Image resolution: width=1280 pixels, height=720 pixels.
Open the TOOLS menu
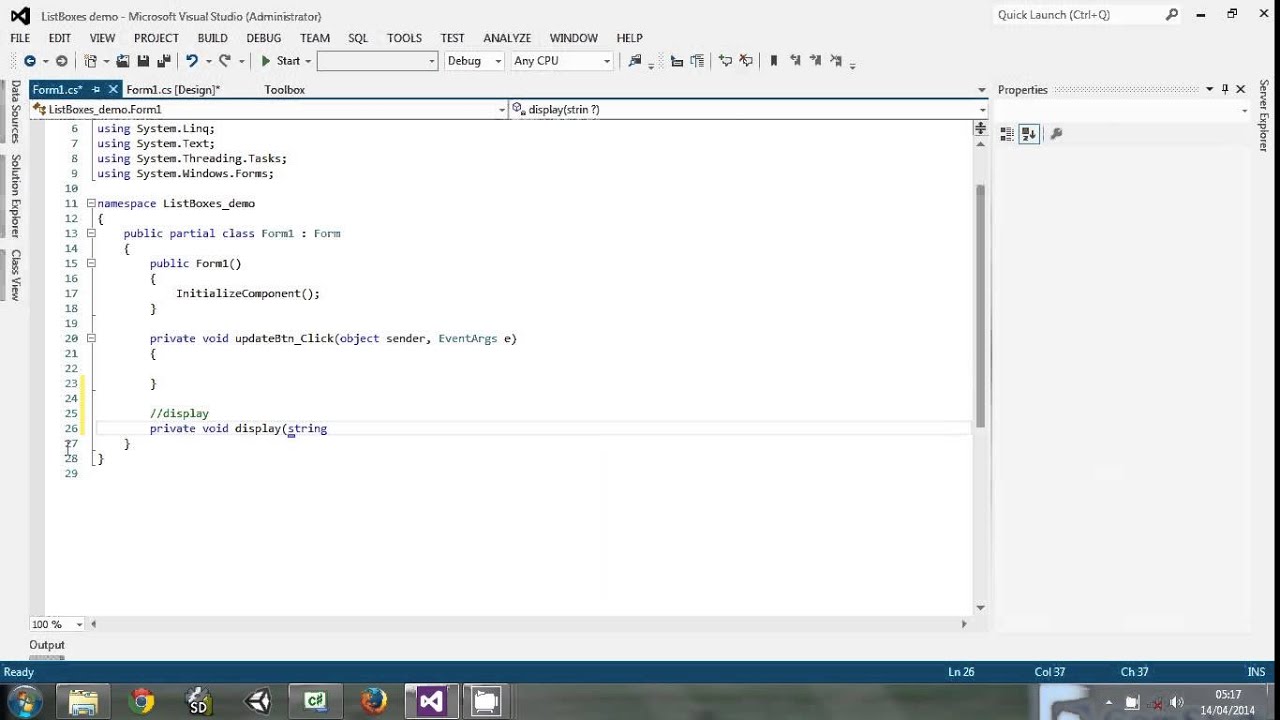(x=404, y=38)
